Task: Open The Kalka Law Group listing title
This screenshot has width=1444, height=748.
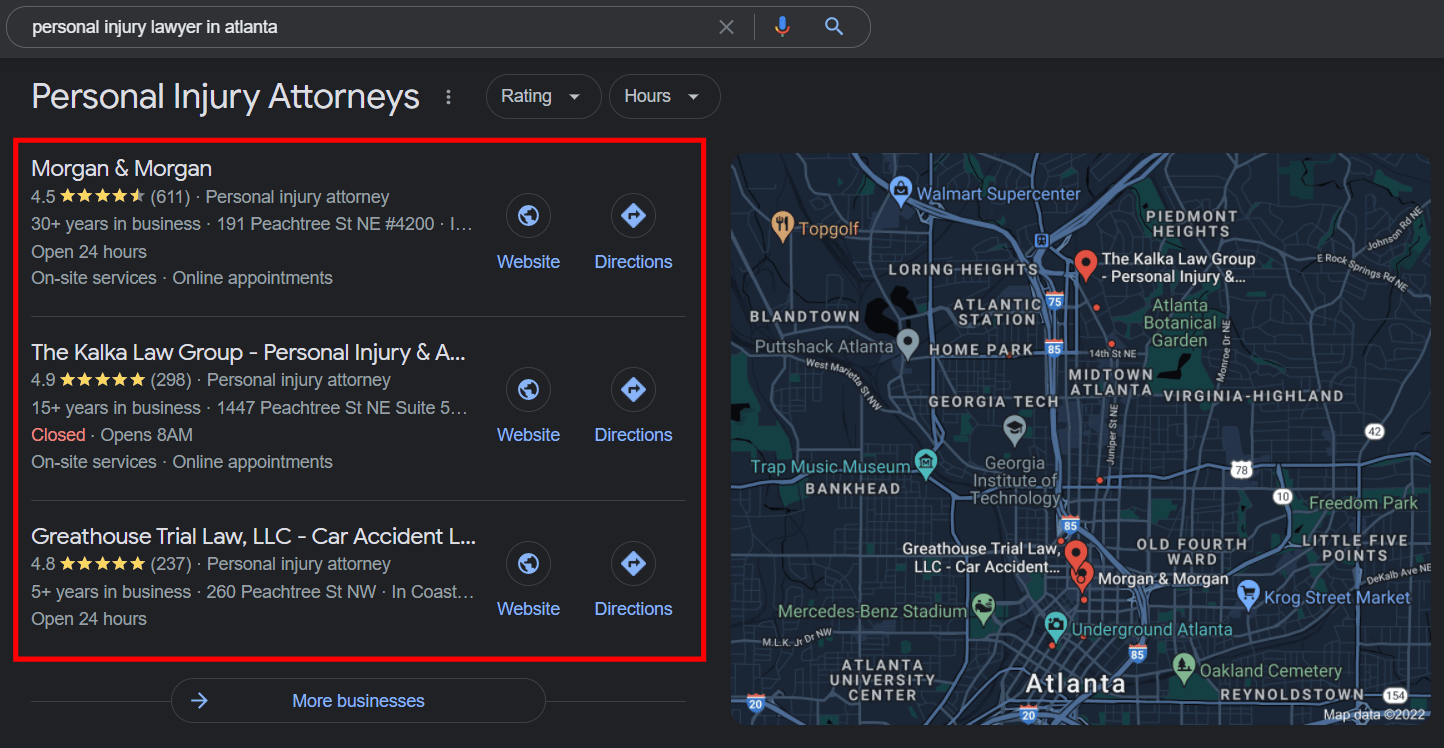Action: [x=249, y=352]
